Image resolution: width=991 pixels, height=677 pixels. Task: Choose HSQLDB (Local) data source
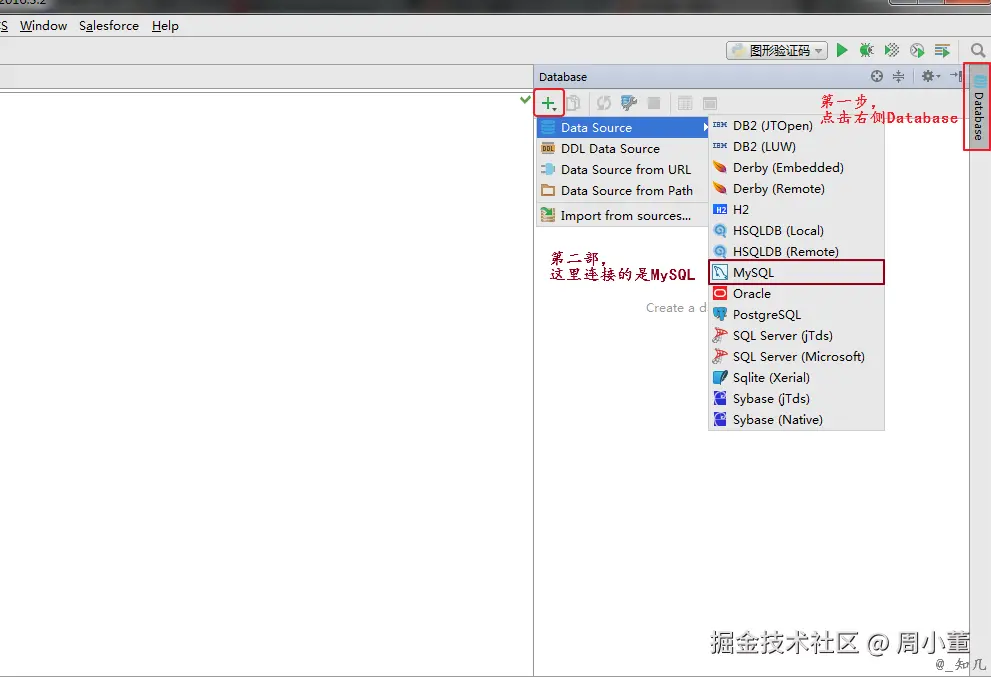(796, 230)
